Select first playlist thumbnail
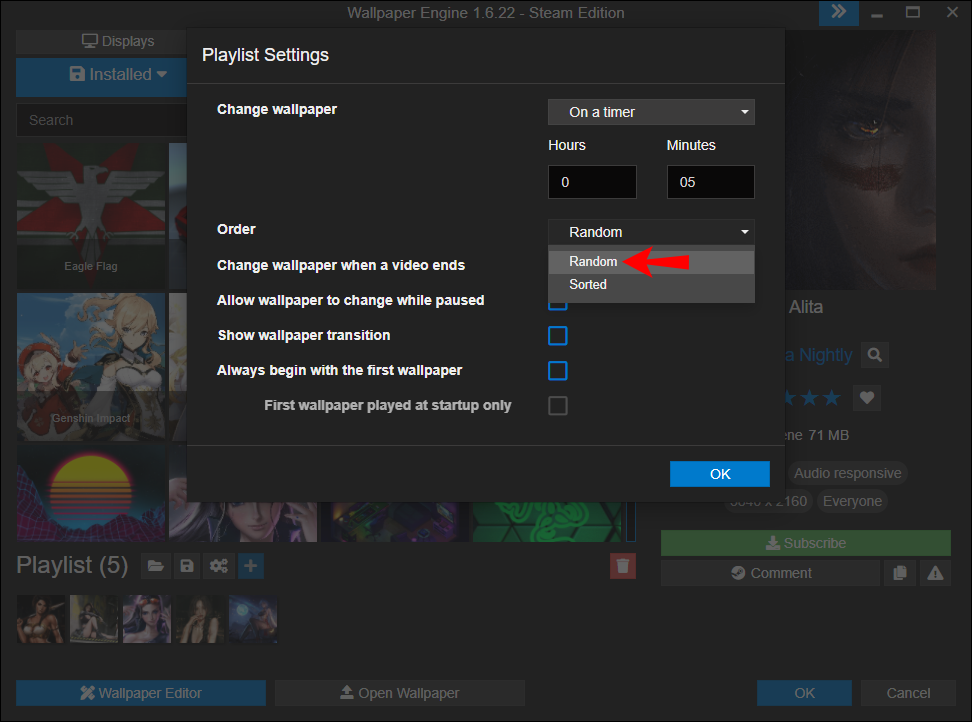Viewport: 972px width, 722px height. (x=40, y=619)
